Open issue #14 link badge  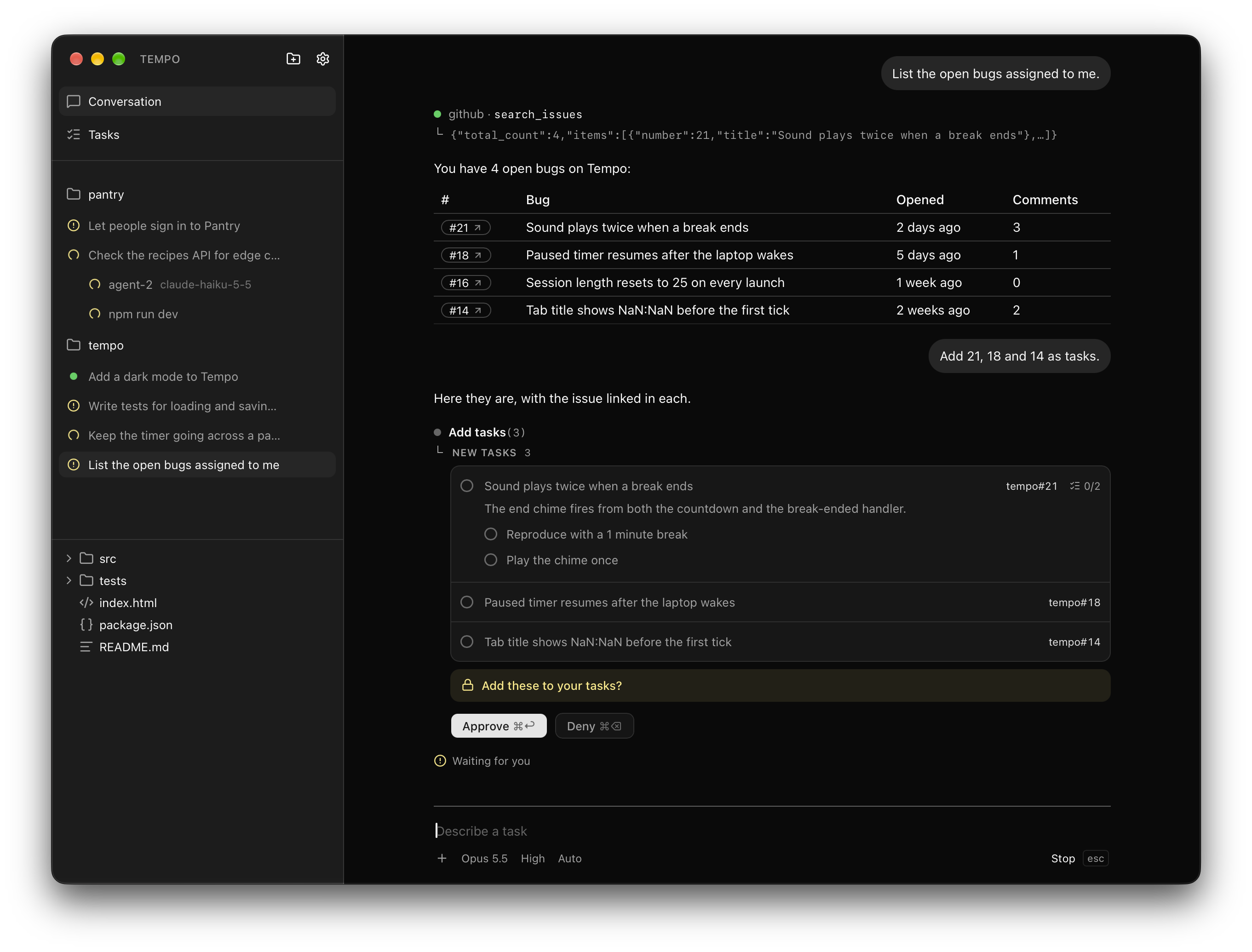coord(465,310)
